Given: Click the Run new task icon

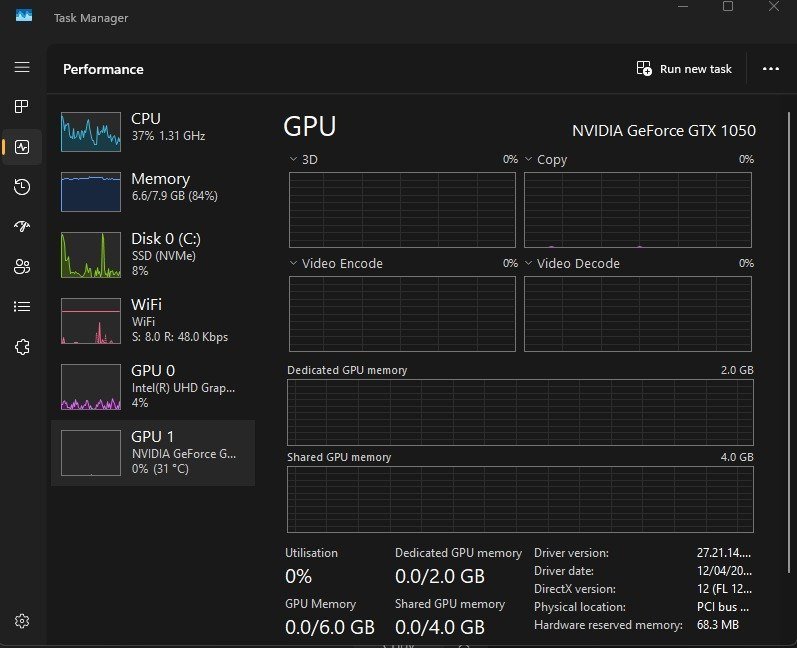Looking at the screenshot, I should (644, 69).
